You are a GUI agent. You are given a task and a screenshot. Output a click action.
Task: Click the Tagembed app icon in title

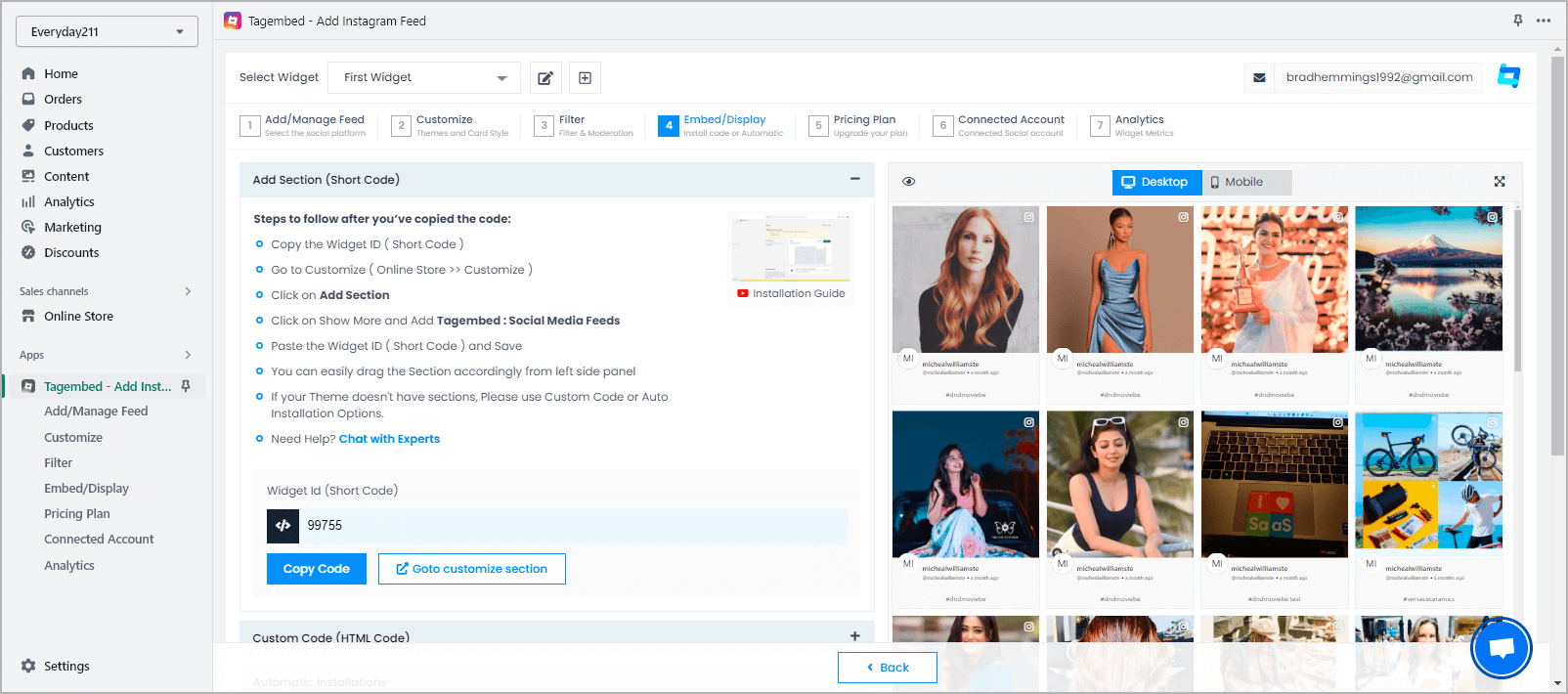point(233,21)
